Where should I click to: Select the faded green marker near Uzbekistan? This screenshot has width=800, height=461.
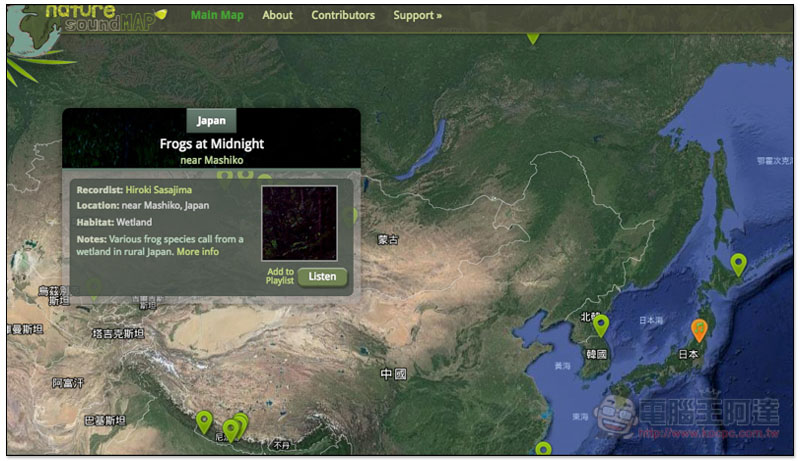[94, 289]
